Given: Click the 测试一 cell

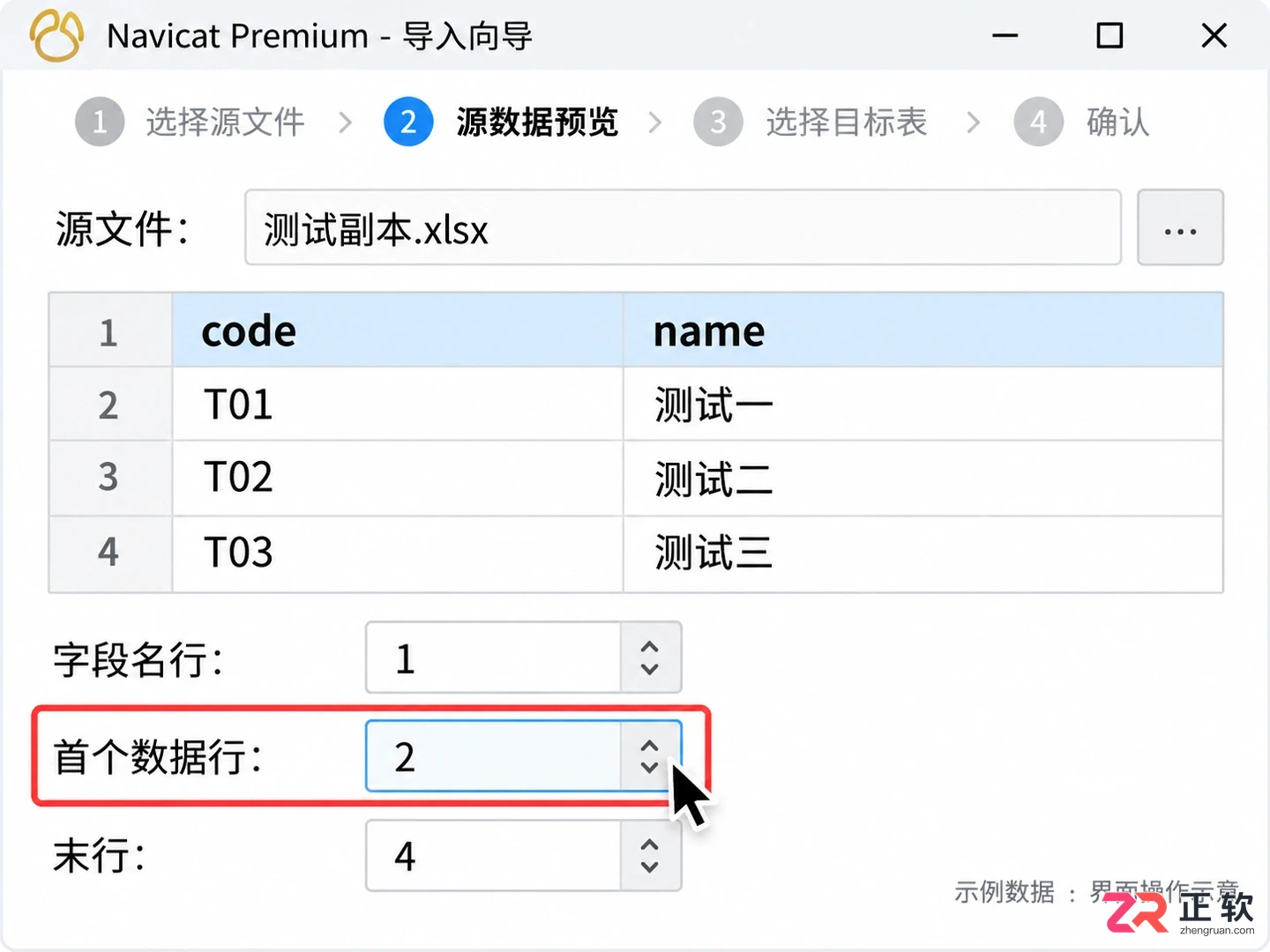Looking at the screenshot, I should [923, 405].
